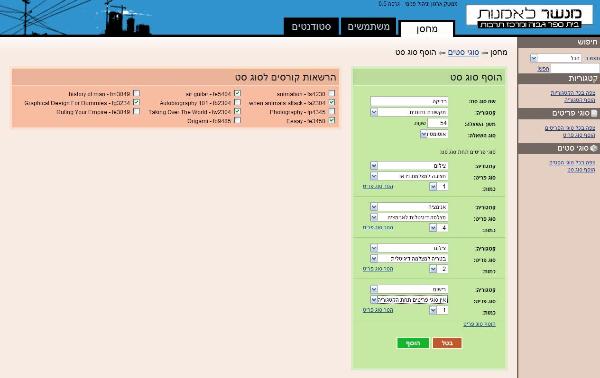This screenshot has width=600, height=378.
Task: Click the art school logo in header
Action: [529, 17]
